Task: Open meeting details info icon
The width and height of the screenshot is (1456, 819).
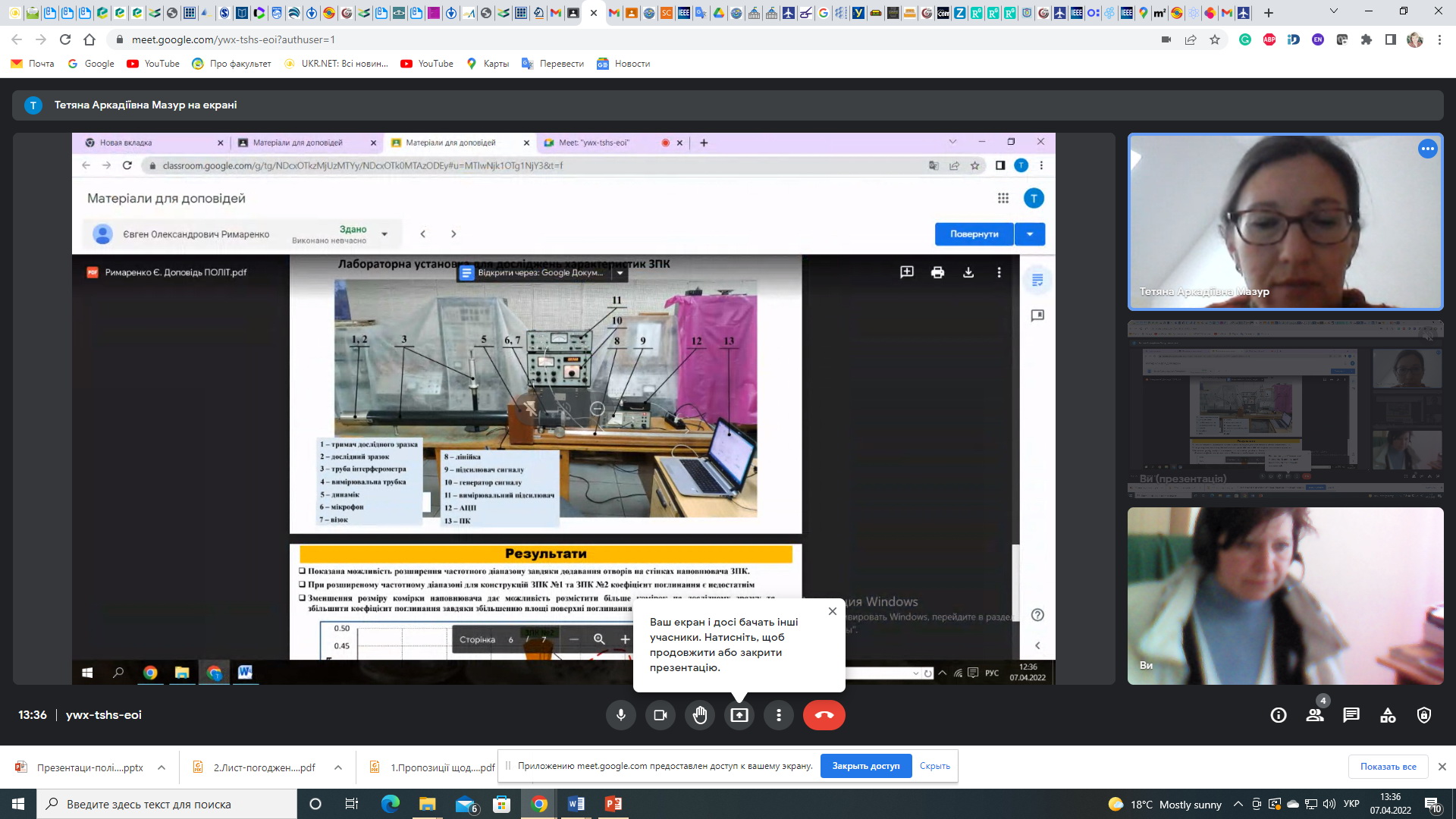Action: (1279, 715)
